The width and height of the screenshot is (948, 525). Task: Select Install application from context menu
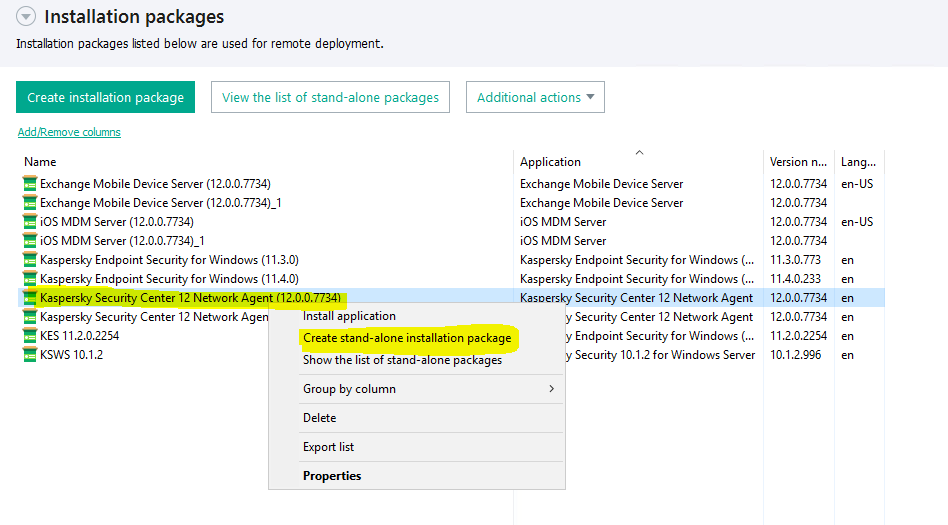[x=349, y=316]
